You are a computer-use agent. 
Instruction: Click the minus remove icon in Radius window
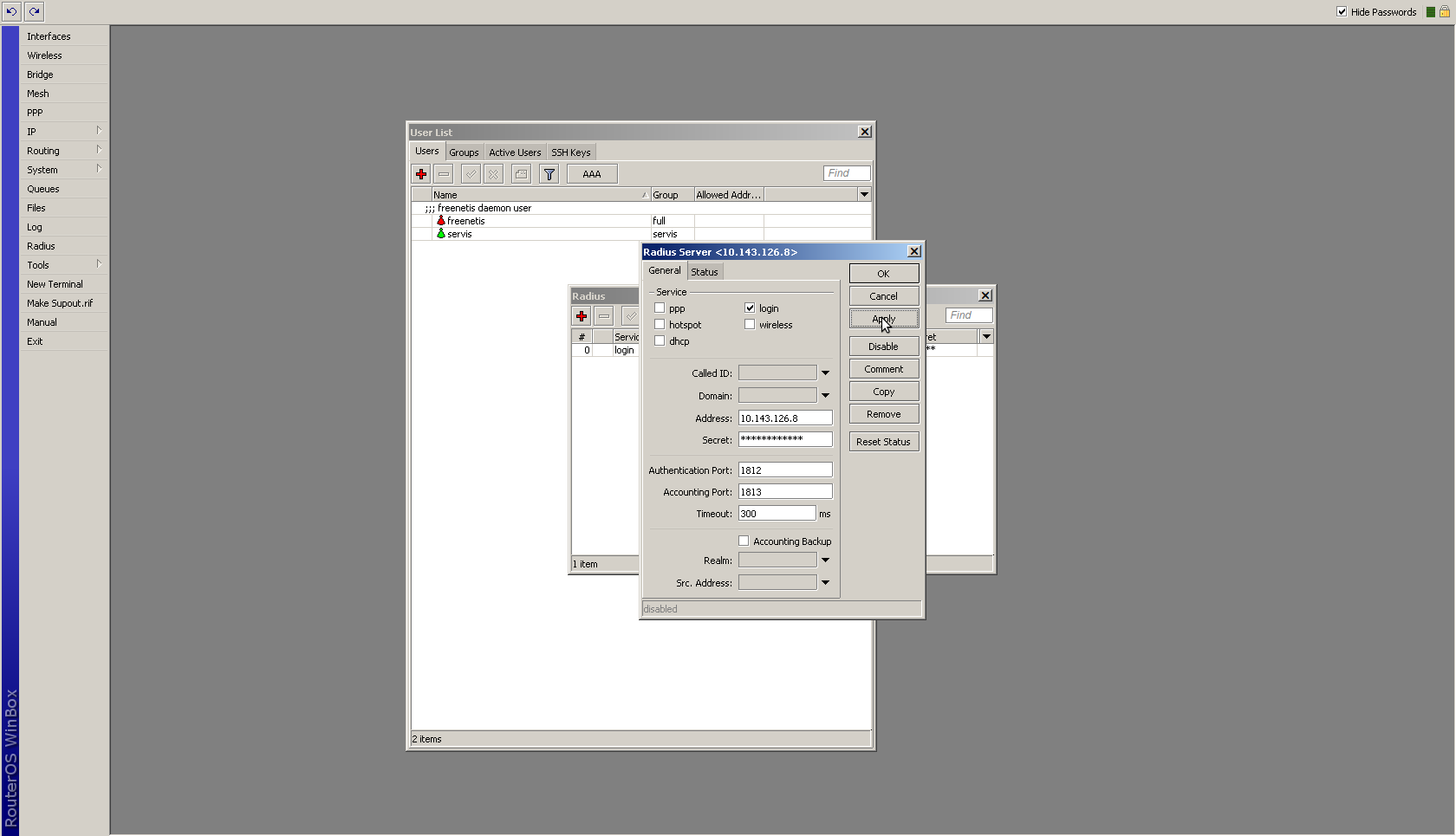pyautogui.click(x=604, y=316)
